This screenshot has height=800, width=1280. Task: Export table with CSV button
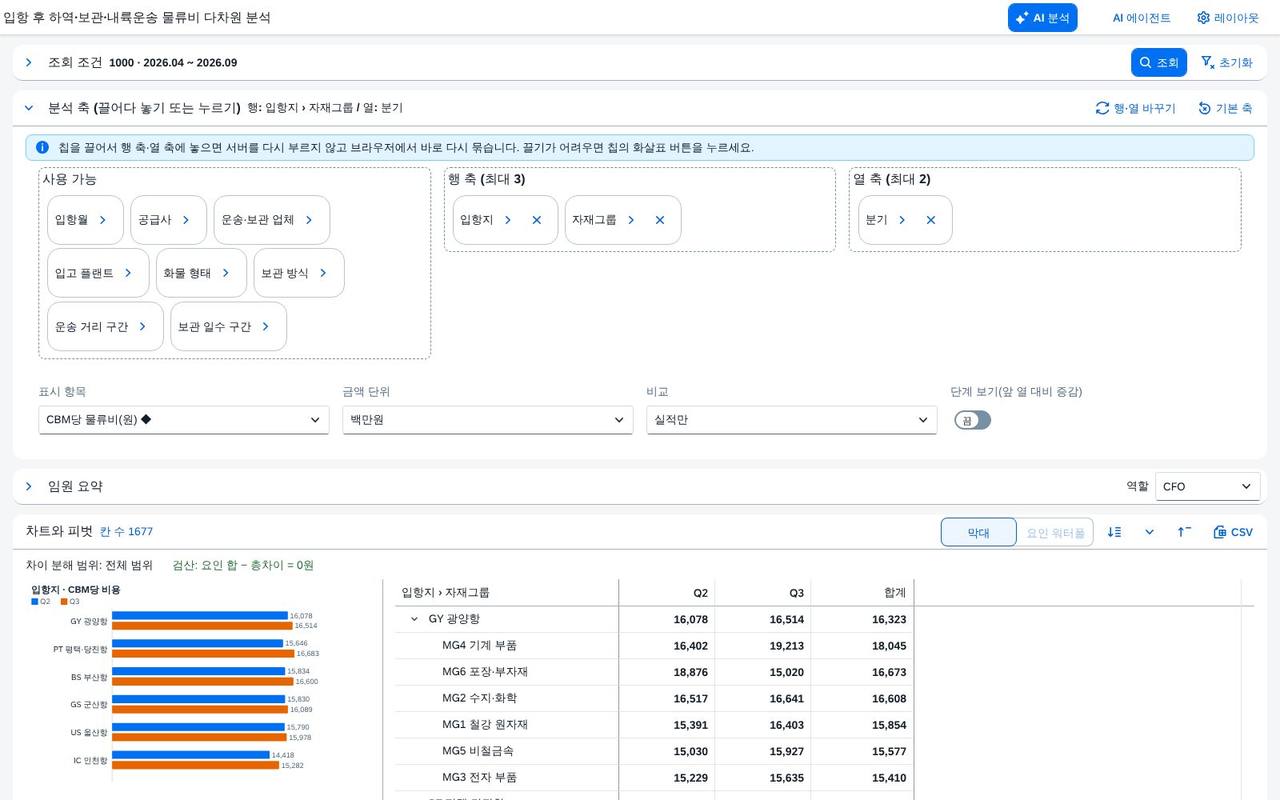click(x=1233, y=532)
